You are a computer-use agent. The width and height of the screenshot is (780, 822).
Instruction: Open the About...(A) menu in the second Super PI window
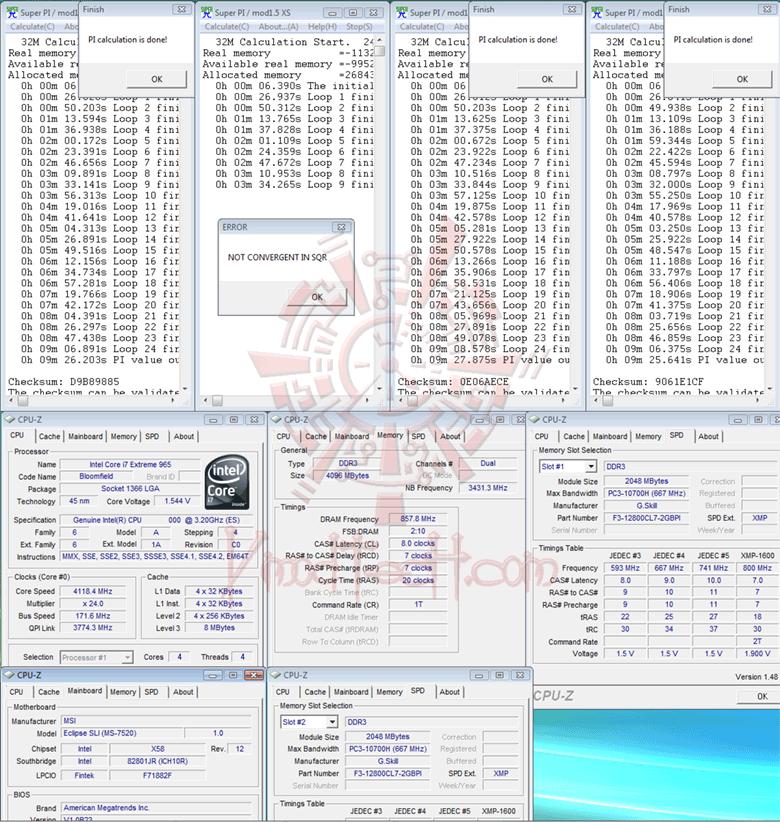pyautogui.click(x=278, y=26)
